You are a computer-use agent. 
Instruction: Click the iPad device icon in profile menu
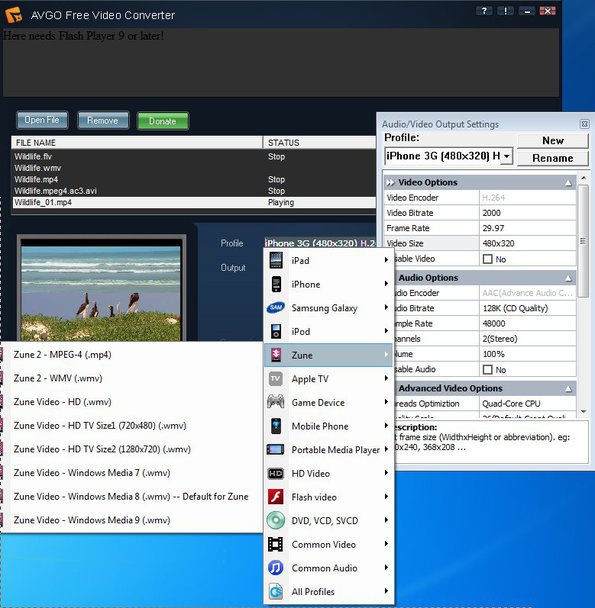click(x=276, y=261)
